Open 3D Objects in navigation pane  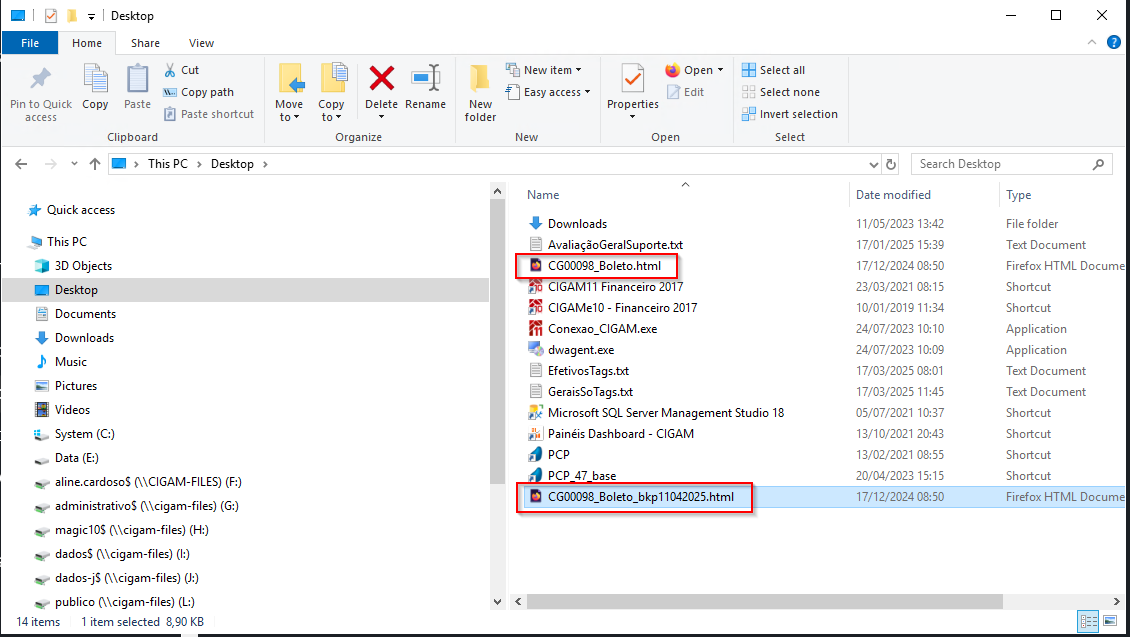[83, 266]
